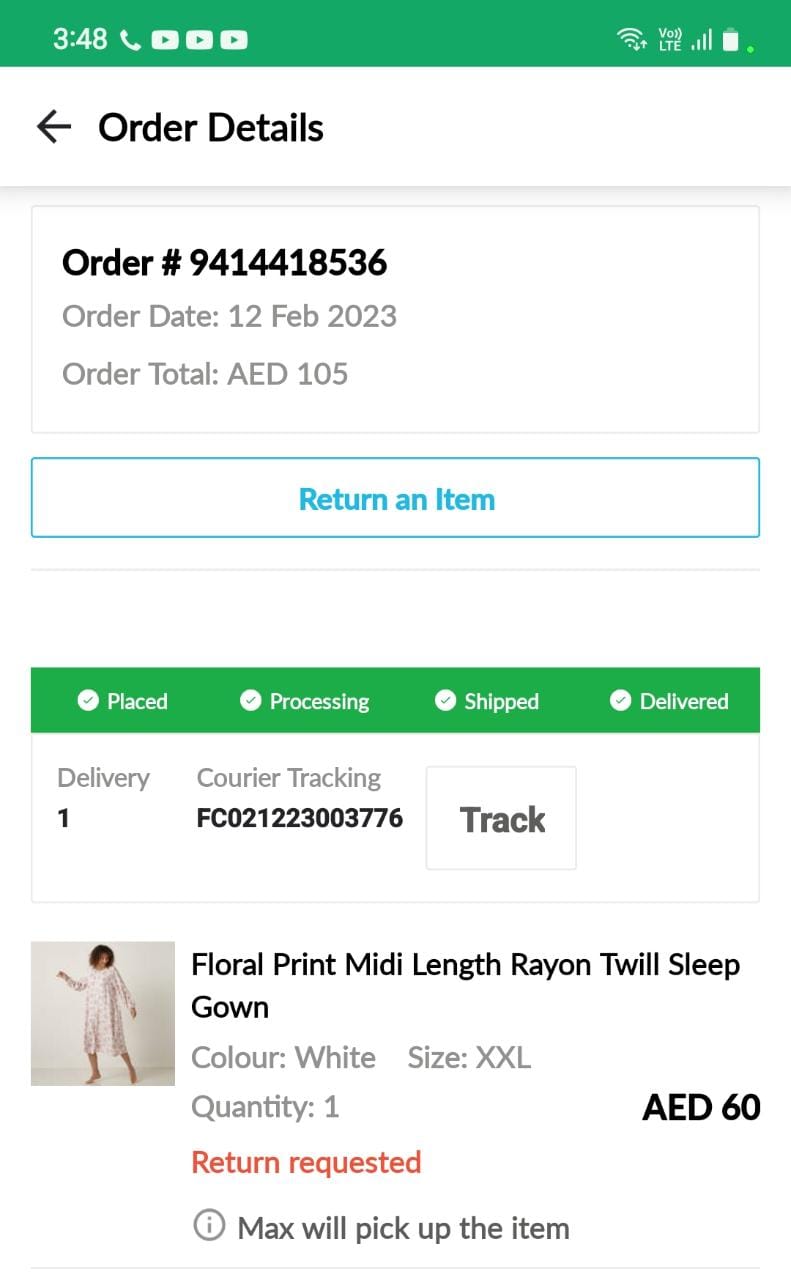Screen dimensions: 791x1280
Task: Open Floral Print Midi Length product title
Action: (465, 985)
